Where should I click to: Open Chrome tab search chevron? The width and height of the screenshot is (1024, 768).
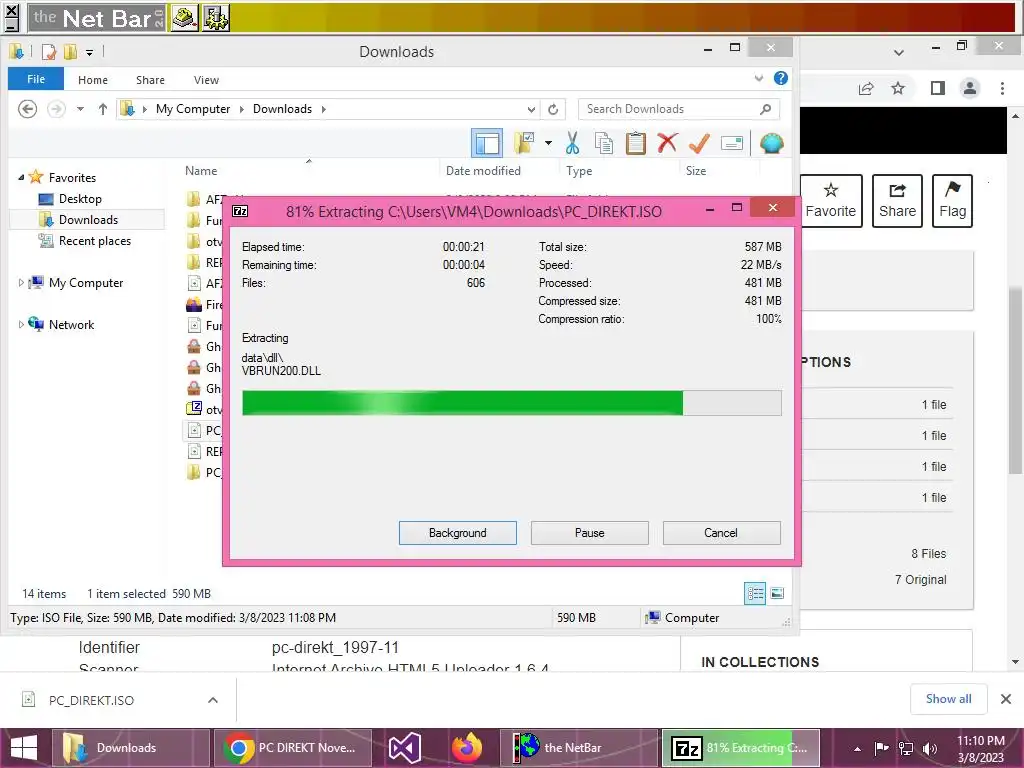tap(899, 52)
